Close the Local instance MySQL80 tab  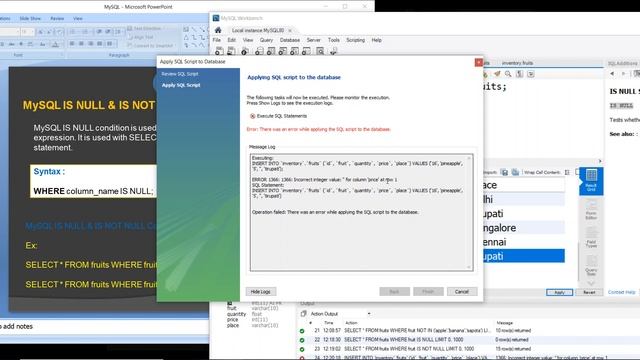tap(290, 31)
